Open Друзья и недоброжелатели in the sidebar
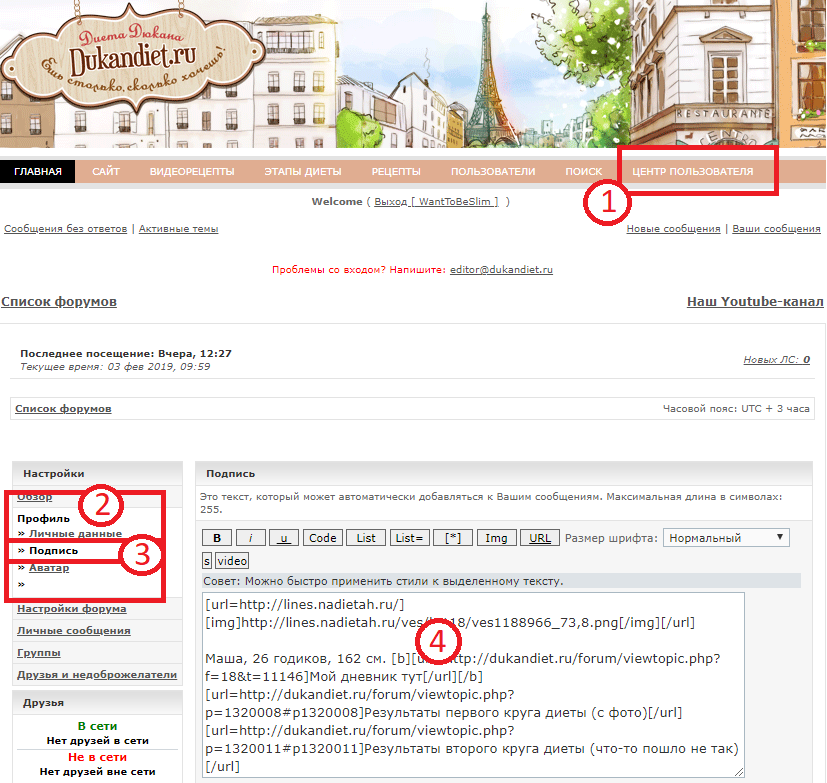 pos(97,675)
